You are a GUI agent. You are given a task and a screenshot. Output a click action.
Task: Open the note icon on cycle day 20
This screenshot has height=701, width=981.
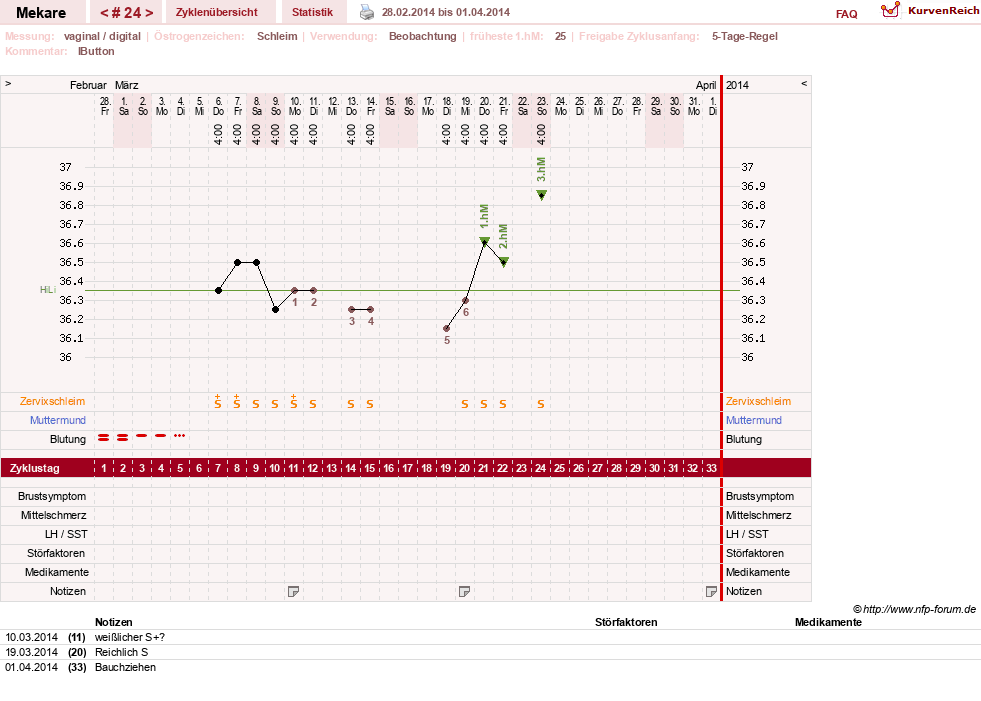tap(464, 591)
